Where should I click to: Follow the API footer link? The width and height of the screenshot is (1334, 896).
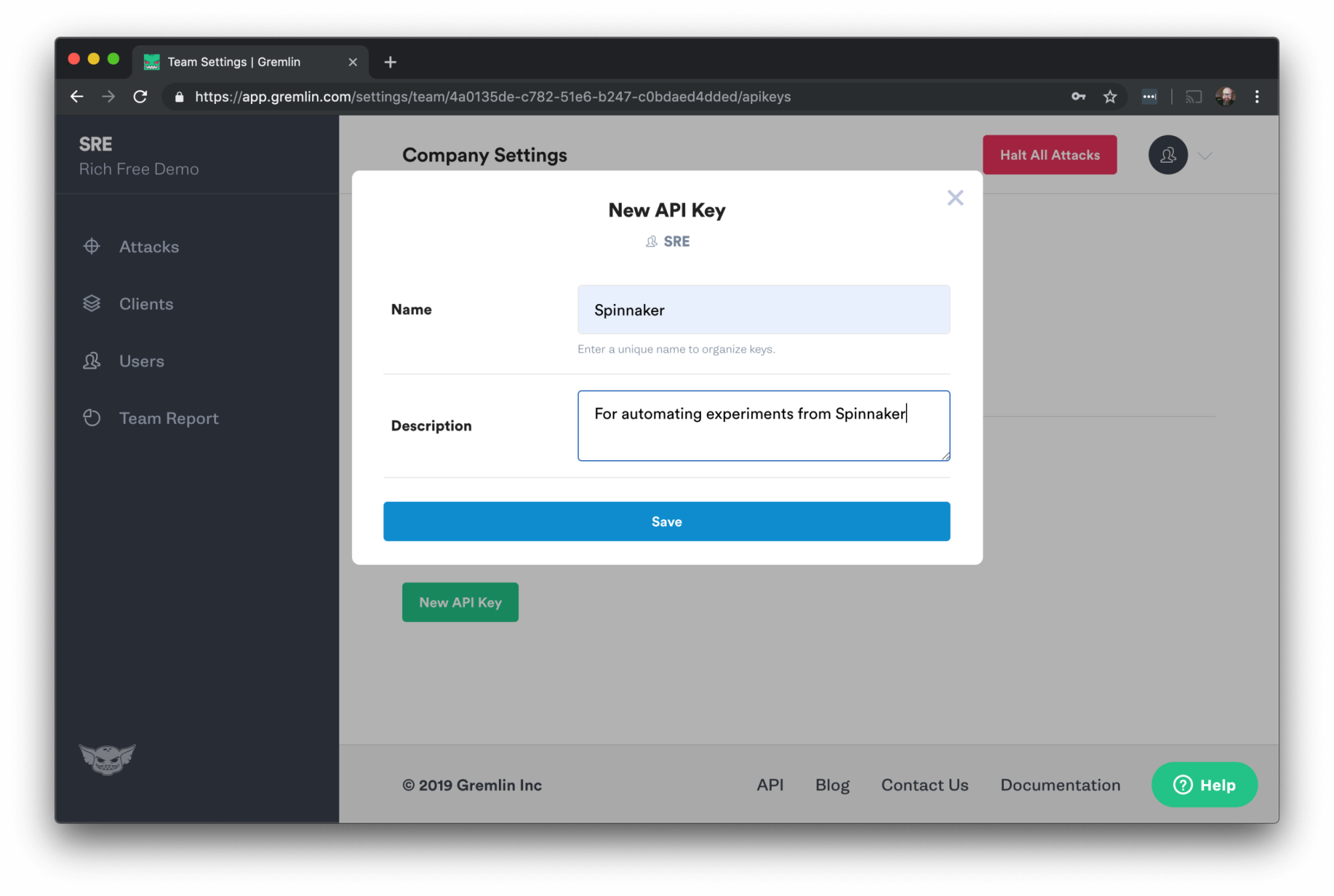click(770, 785)
